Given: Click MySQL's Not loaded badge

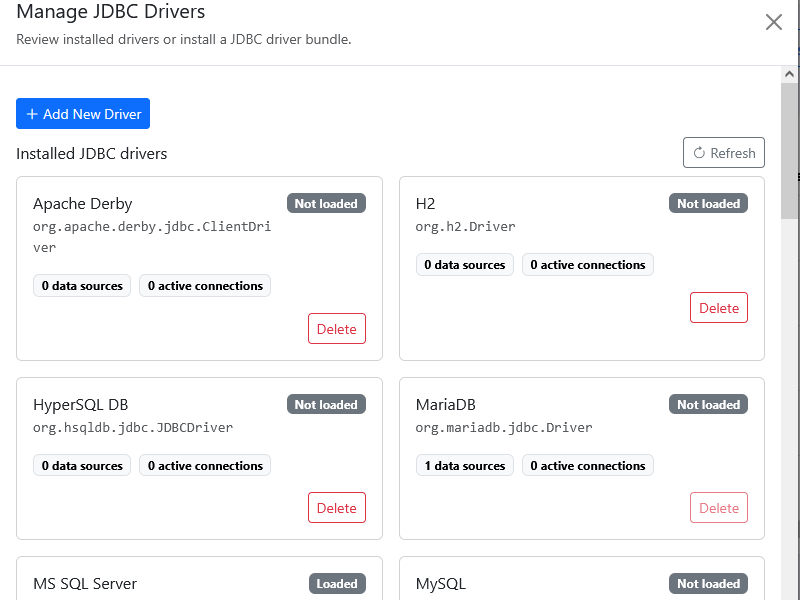Looking at the screenshot, I should point(708,584).
